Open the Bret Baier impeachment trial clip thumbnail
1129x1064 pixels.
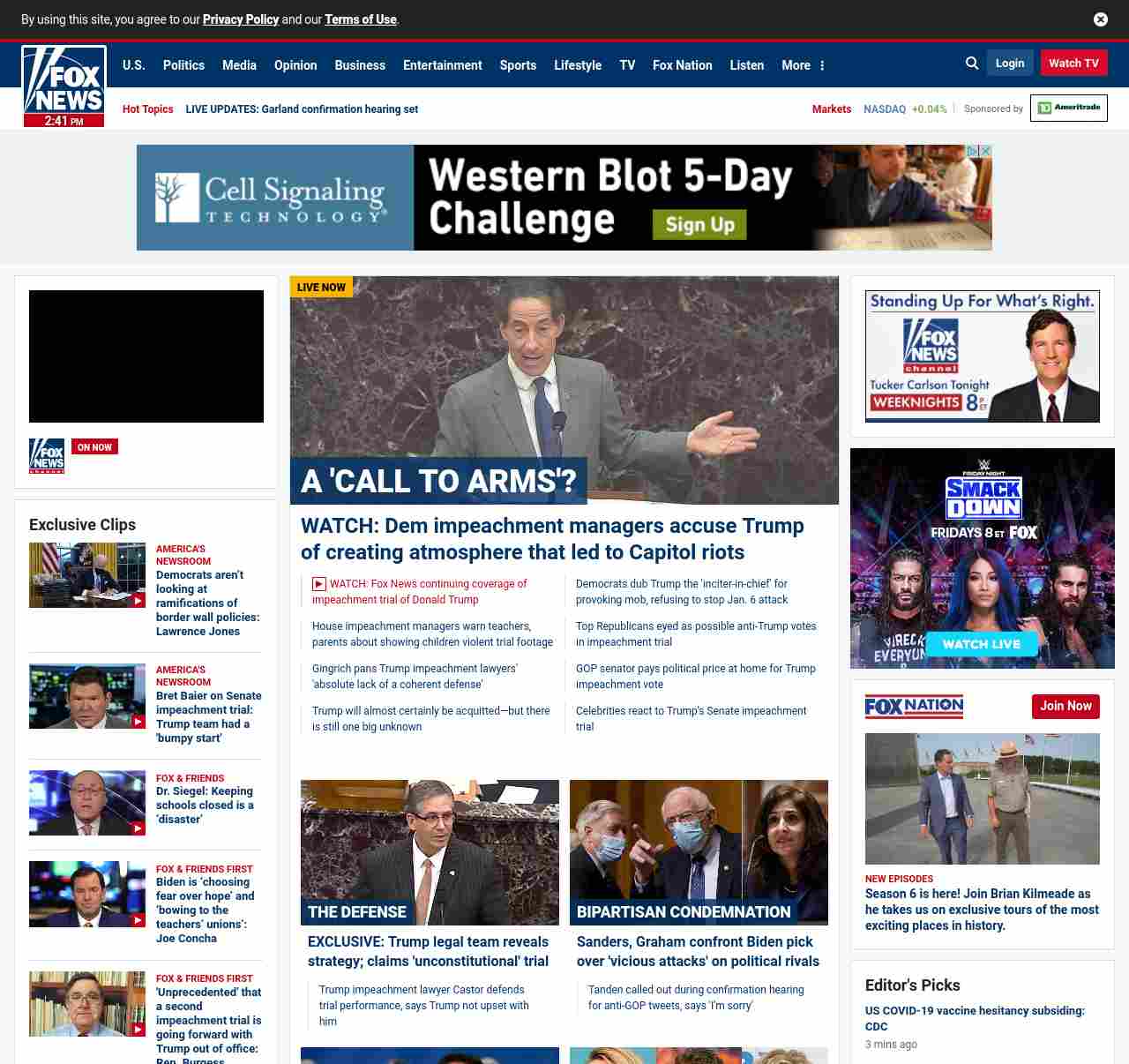pyautogui.click(x=87, y=696)
